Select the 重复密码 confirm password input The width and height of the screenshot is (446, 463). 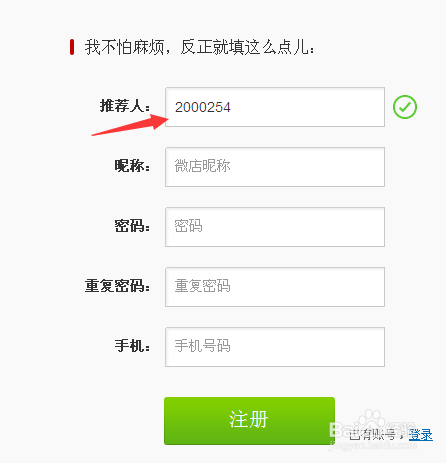point(275,287)
